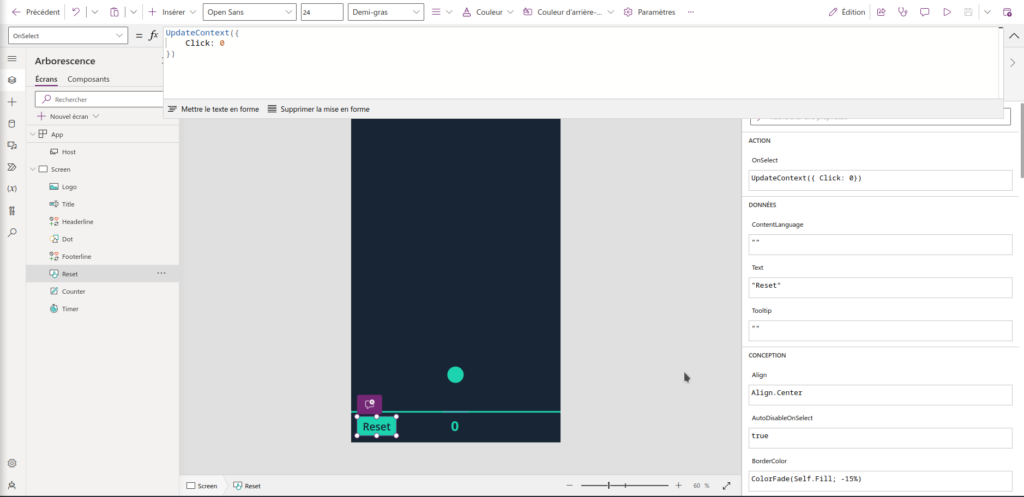Select the Title control in tree
This screenshot has height=497, width=1024.
coord(68,204)
